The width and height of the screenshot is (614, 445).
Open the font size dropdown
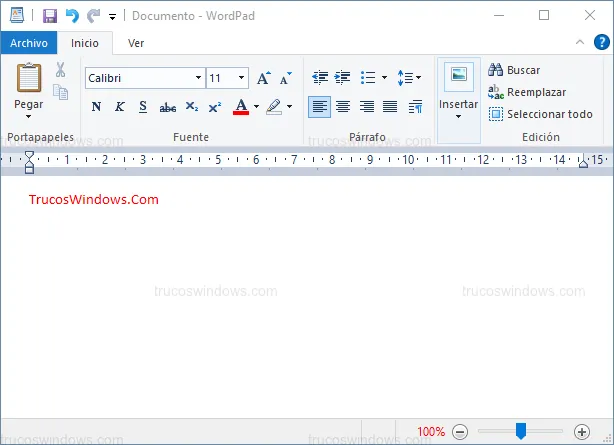coord(242,78)
